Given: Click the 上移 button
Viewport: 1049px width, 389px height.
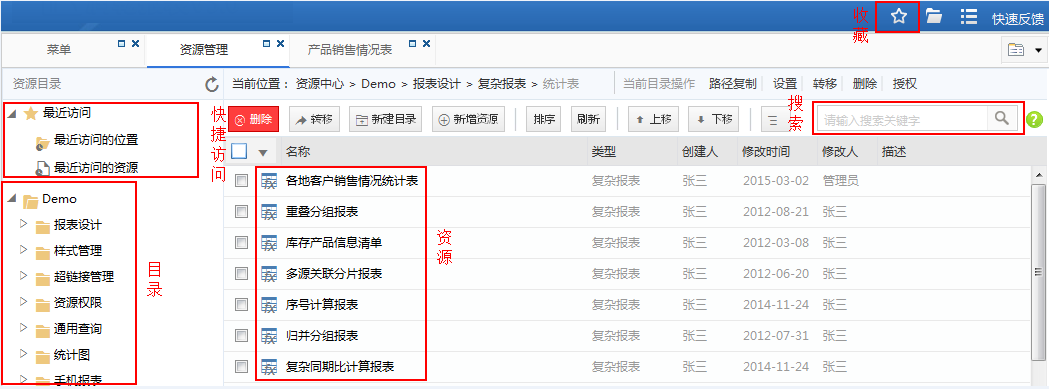Looking at the screenshot, I should tap(654, 119).
